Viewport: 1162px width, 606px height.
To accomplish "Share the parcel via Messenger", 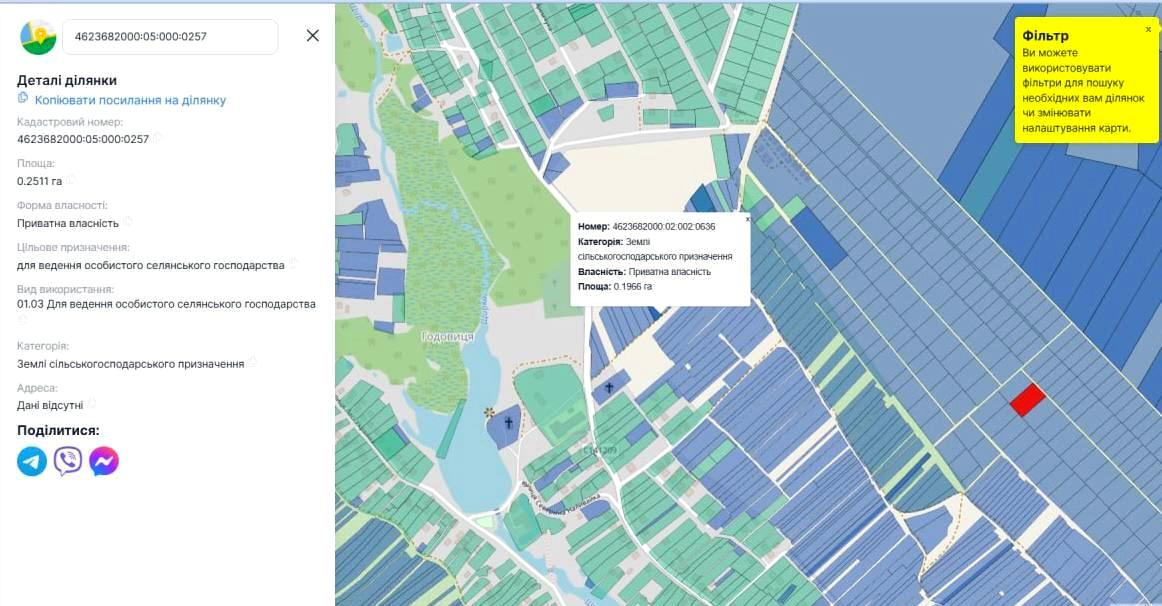I will (x=104, y=461).
